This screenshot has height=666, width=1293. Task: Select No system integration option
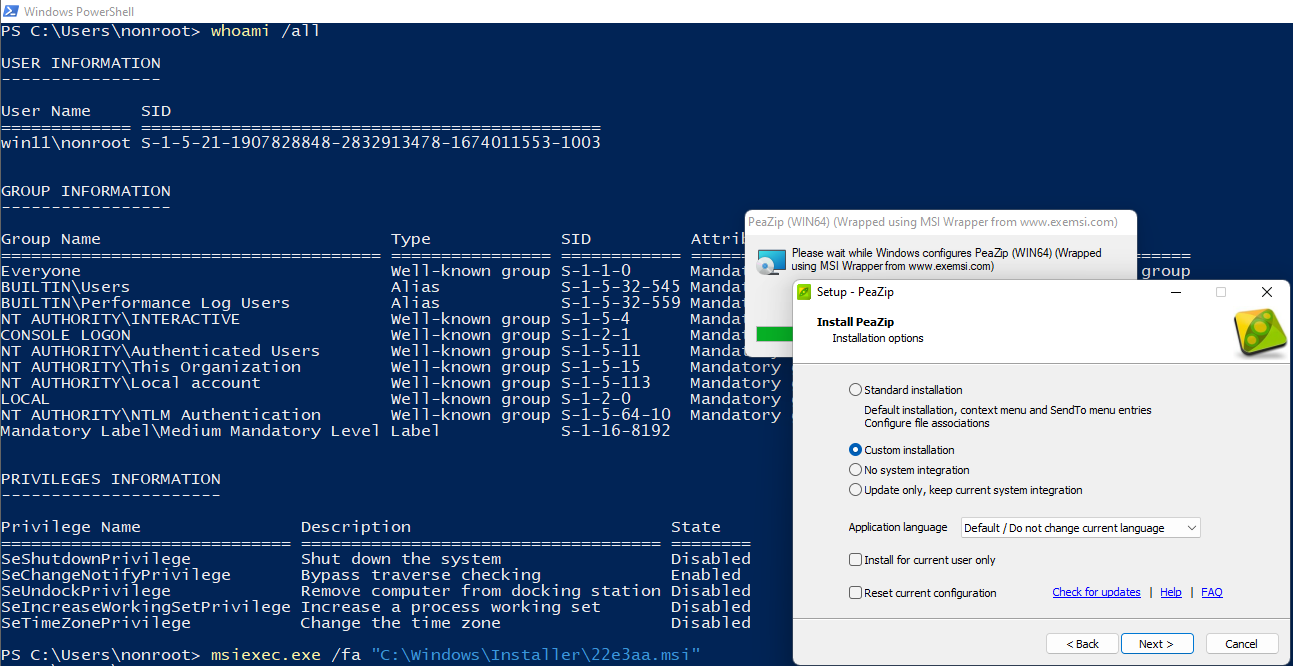click(x=909, y=470)
